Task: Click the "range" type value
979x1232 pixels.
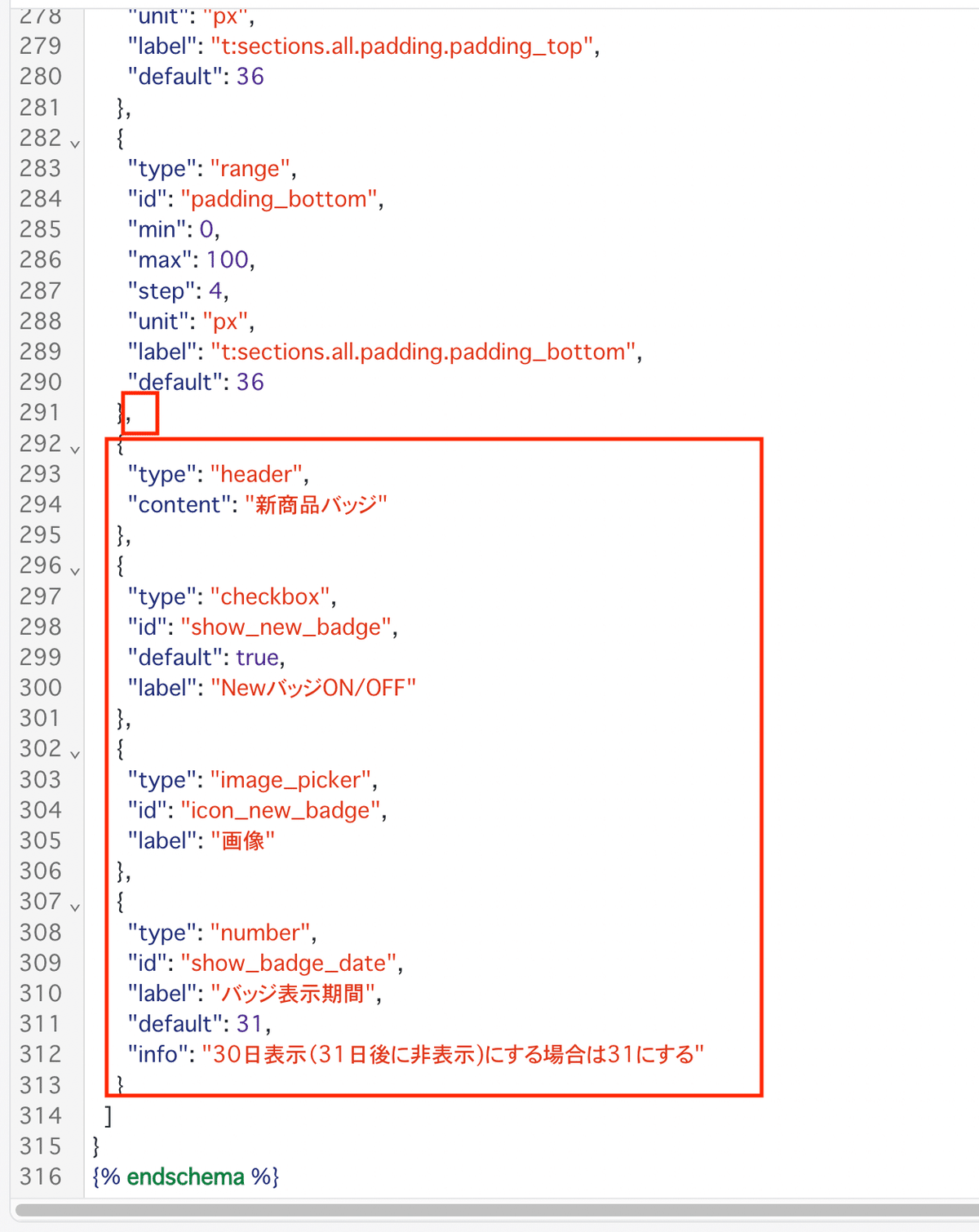Action: (250, 169)
